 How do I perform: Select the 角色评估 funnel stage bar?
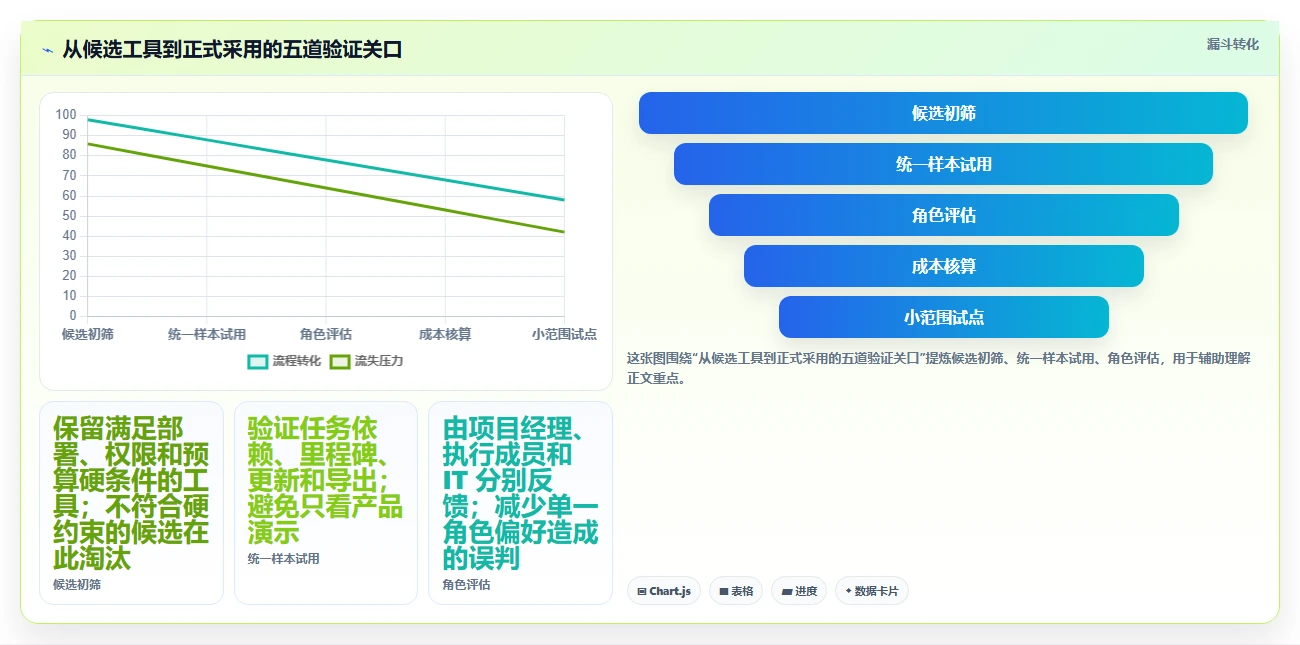point(943,215)
